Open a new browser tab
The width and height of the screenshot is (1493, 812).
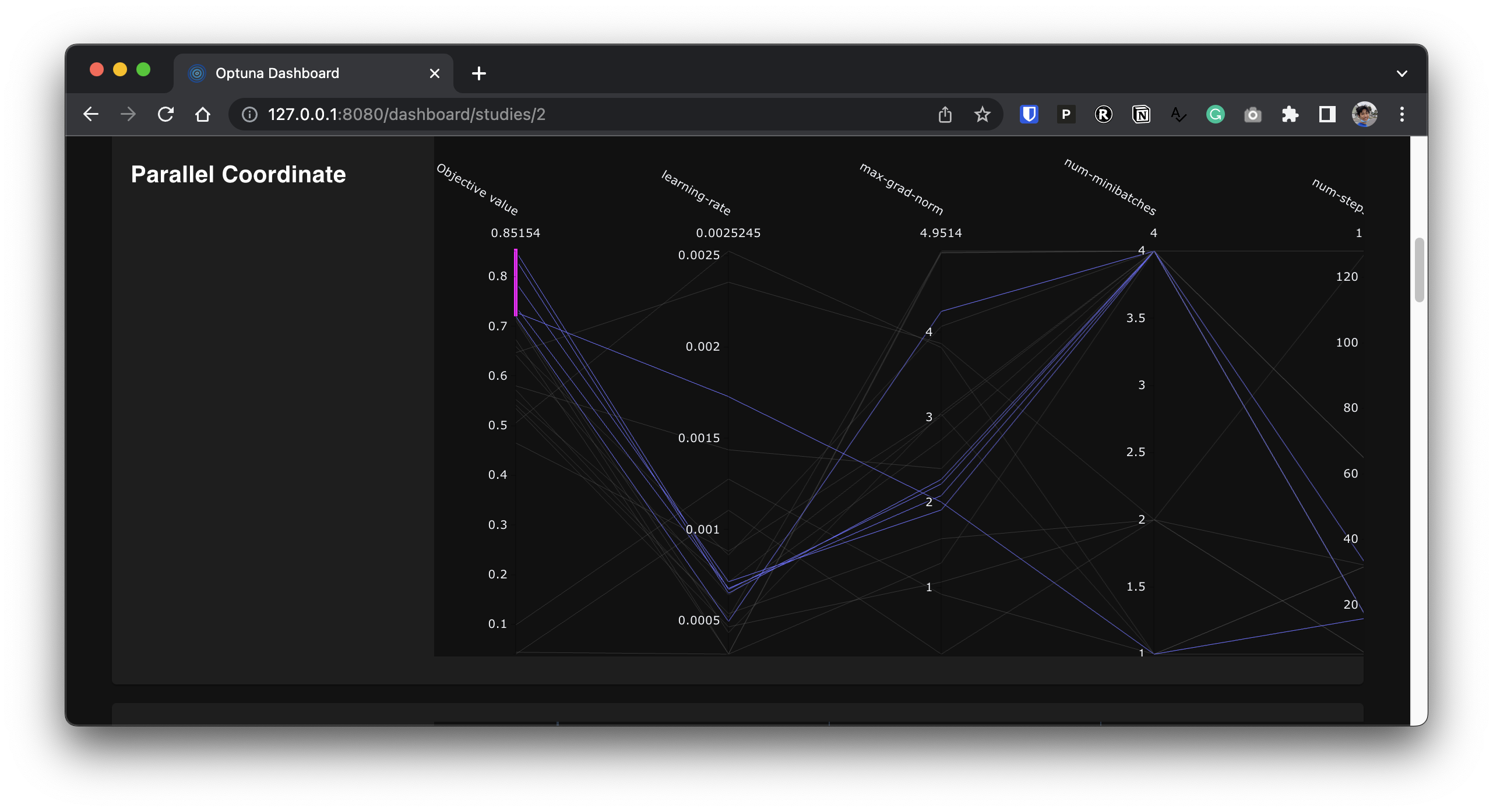pyautogui.click(x=478, y=73)
